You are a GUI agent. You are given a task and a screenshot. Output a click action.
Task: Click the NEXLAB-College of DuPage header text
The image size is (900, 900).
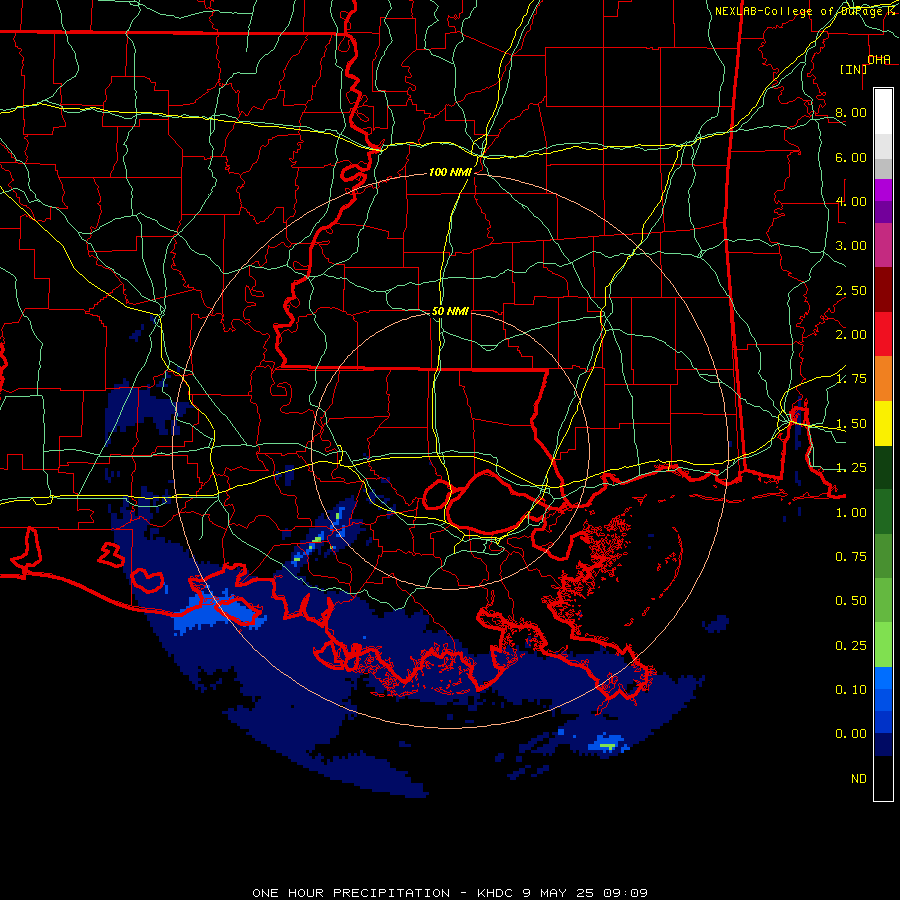[x=801, y=11]
